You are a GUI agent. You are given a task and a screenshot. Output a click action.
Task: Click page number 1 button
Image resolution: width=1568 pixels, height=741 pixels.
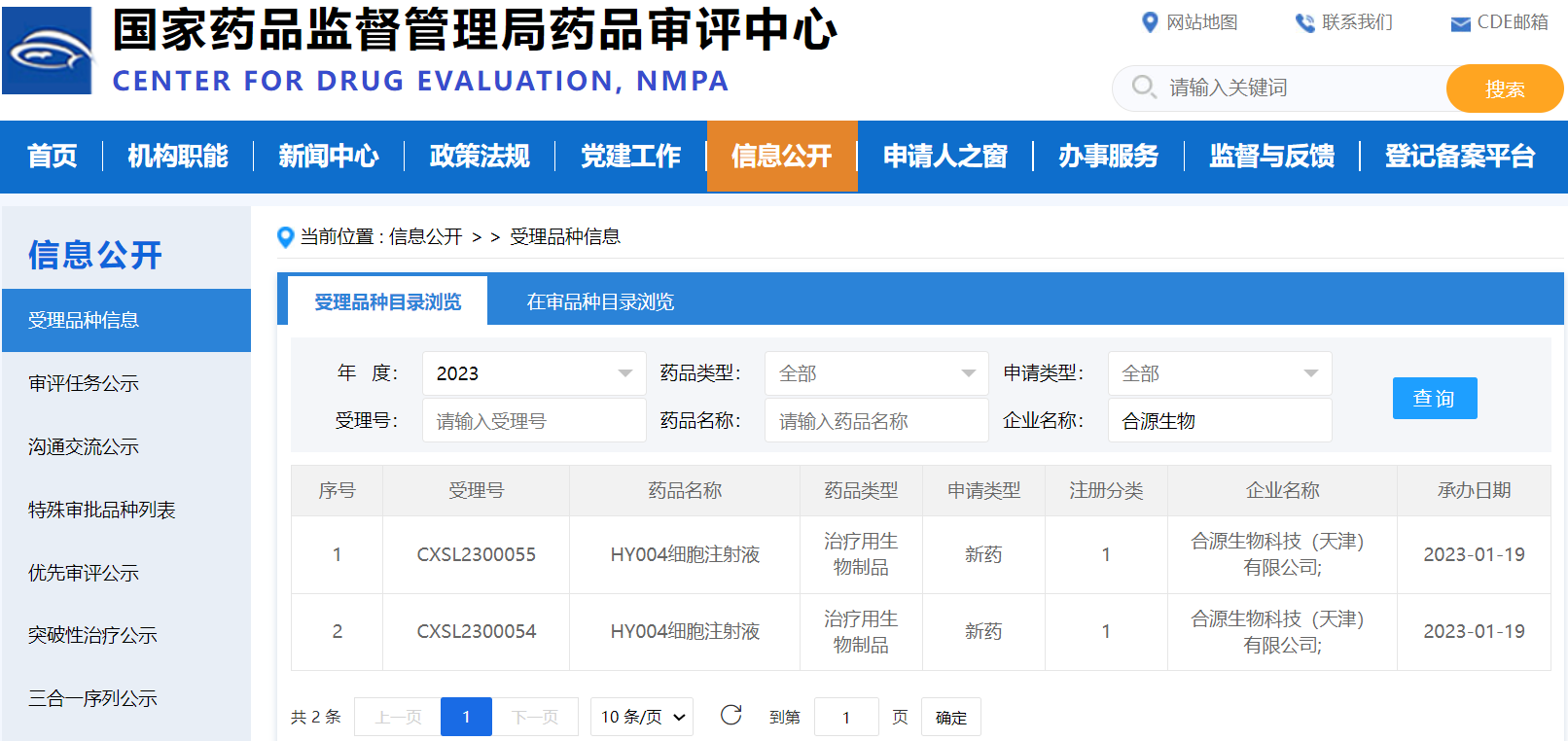coord(466,717)
